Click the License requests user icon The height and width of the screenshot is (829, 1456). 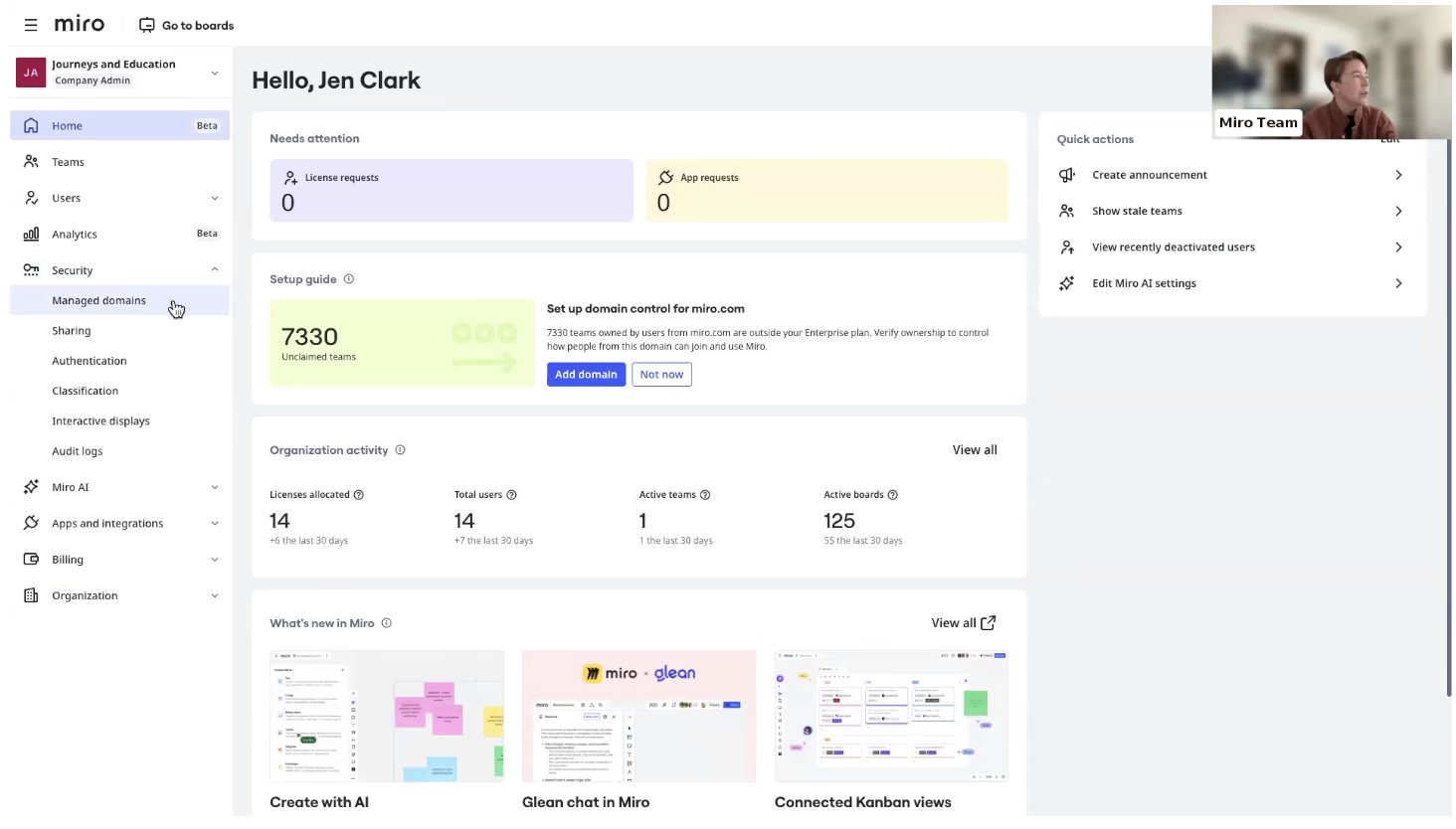pyautogui.click(x=290, y=177)
